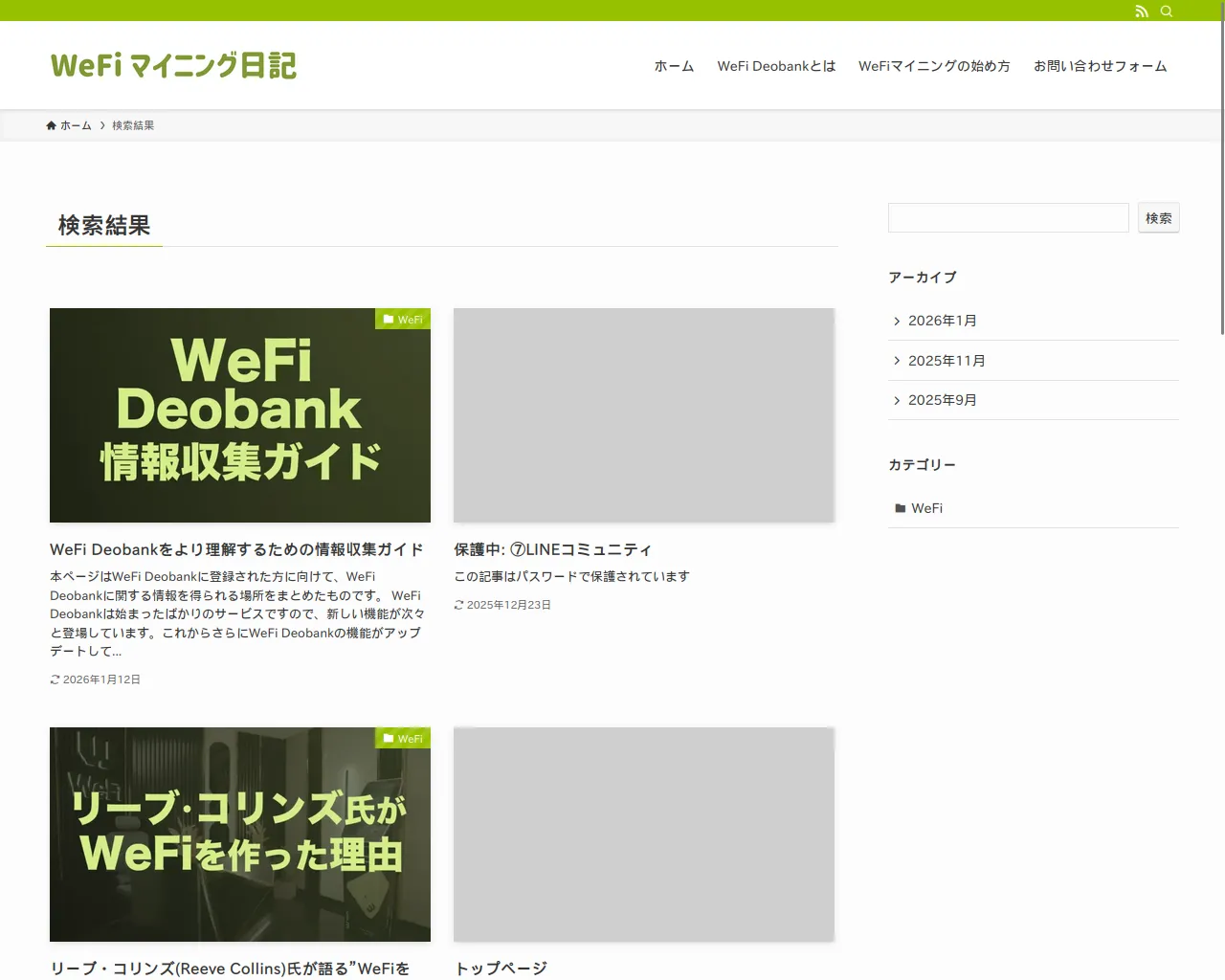Click the 検索結果 breadcrumb text

pyautogui.click(x=133, y=125)
